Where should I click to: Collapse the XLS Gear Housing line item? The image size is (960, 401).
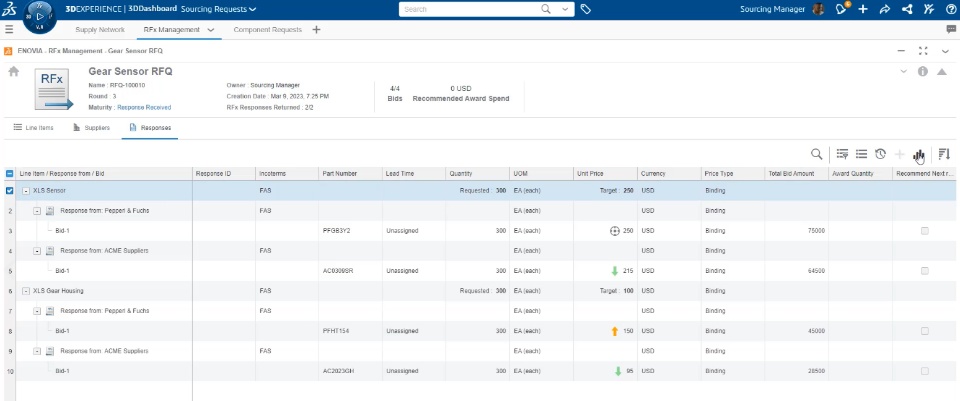(26, 291)
